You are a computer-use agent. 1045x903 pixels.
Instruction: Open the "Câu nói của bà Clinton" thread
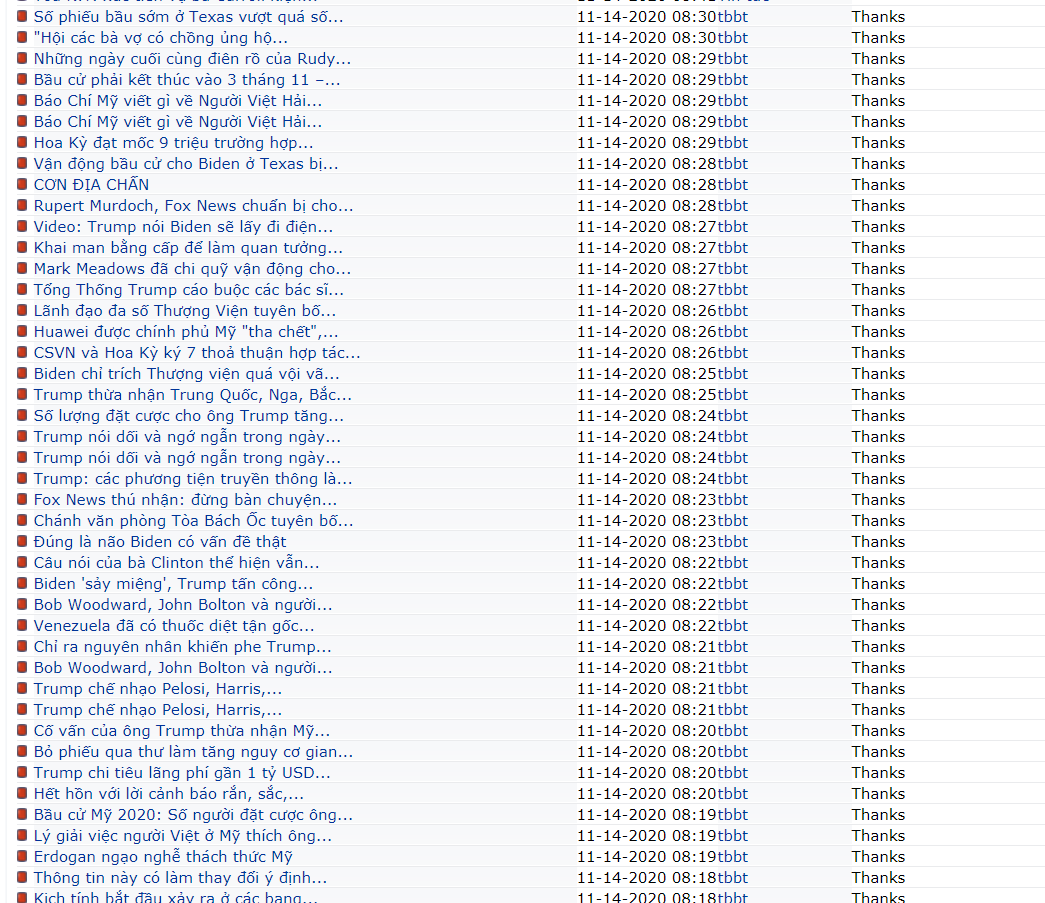(x=177, y=563)
